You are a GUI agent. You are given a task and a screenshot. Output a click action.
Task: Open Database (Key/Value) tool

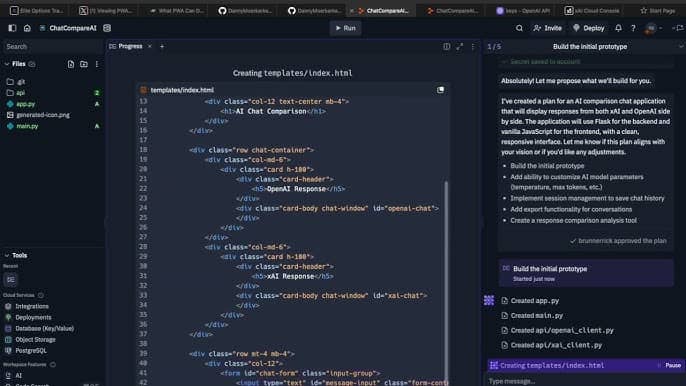click(x=44, y=328)
